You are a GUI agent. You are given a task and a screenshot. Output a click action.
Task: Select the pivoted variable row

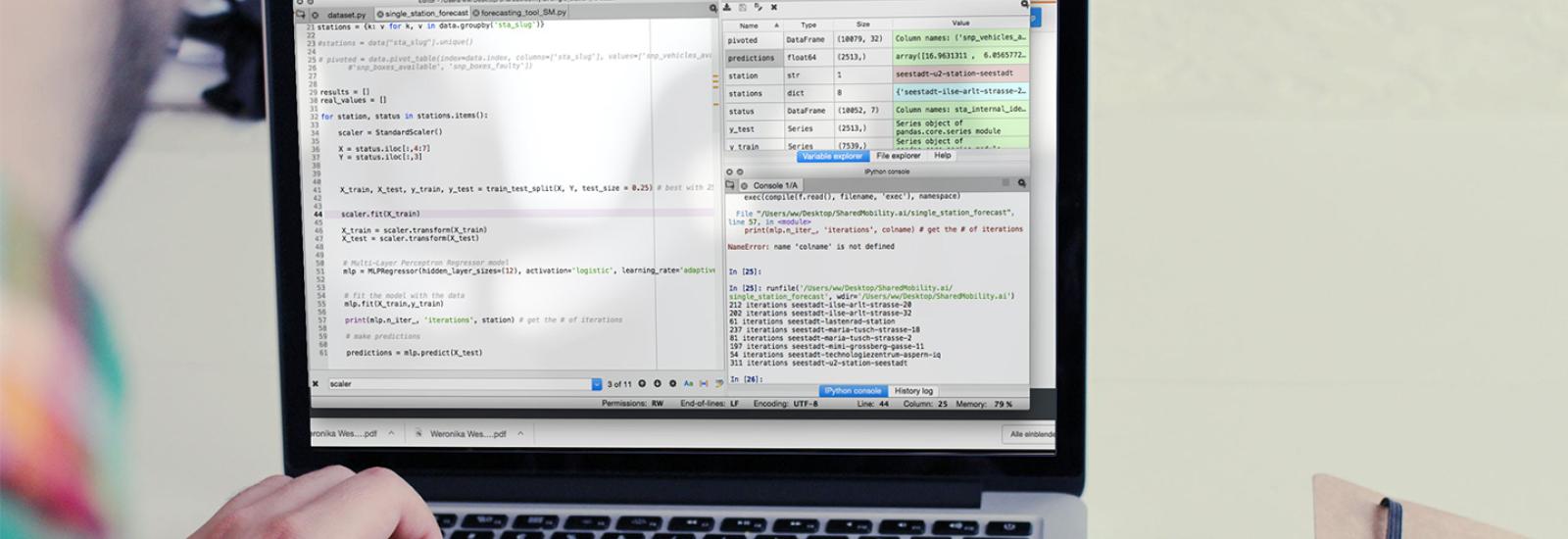pyautogui.click(x=877, y=39)
